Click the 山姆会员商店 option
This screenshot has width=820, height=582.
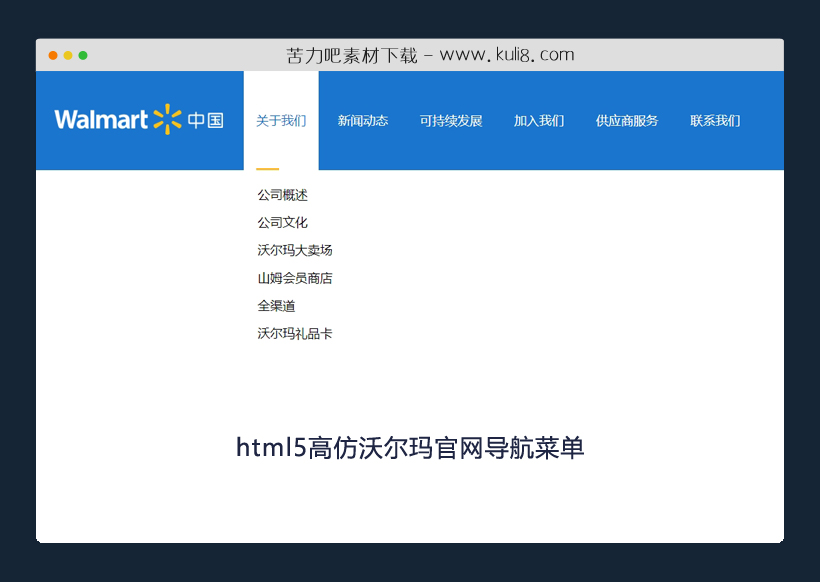pyautogui.click(x=295, y=278)
